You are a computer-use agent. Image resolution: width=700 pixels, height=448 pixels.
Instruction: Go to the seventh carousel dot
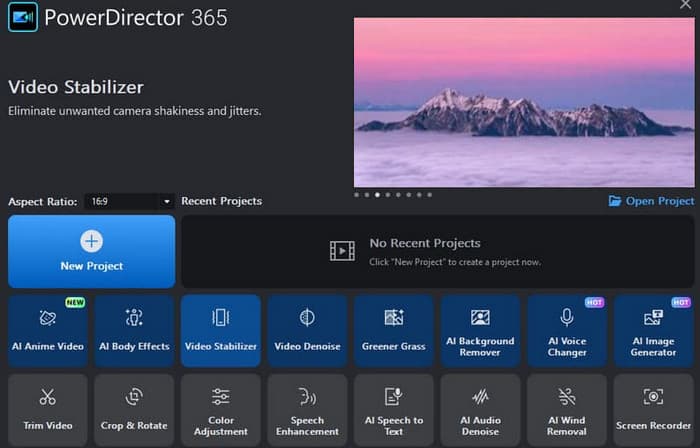coord(419,195)
